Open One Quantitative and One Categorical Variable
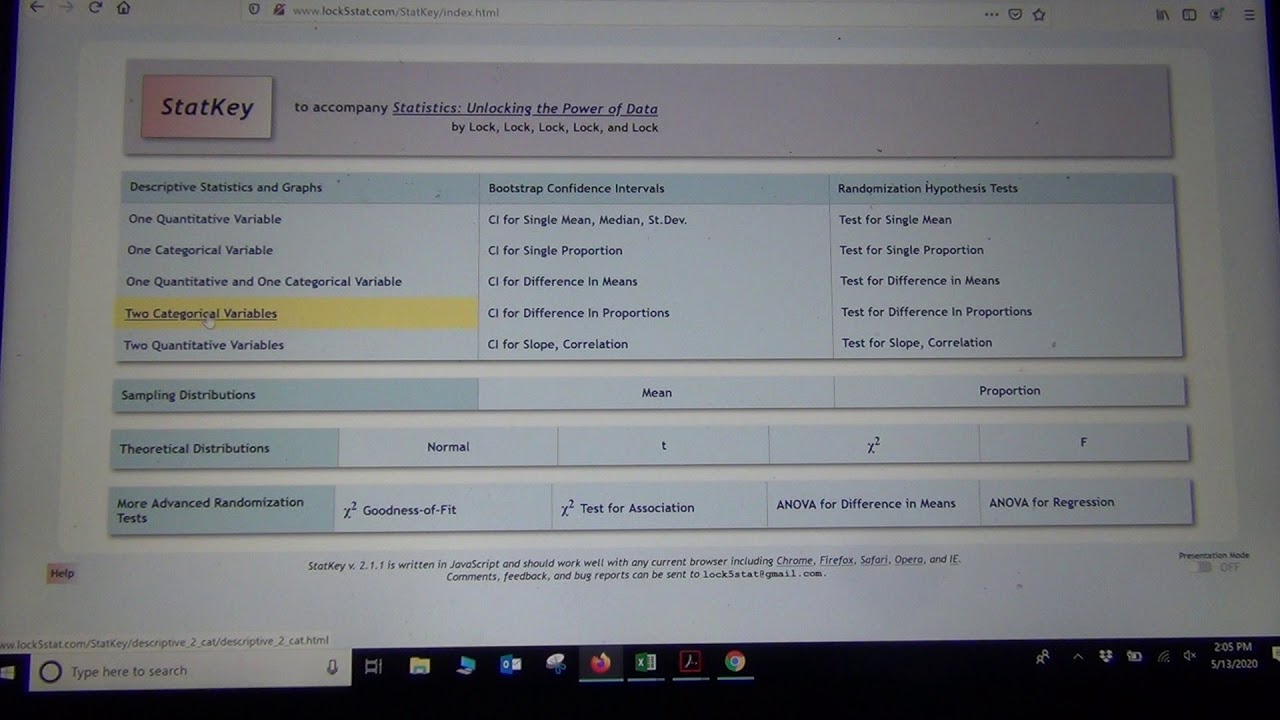1280x720 pixels. [264, 282]
